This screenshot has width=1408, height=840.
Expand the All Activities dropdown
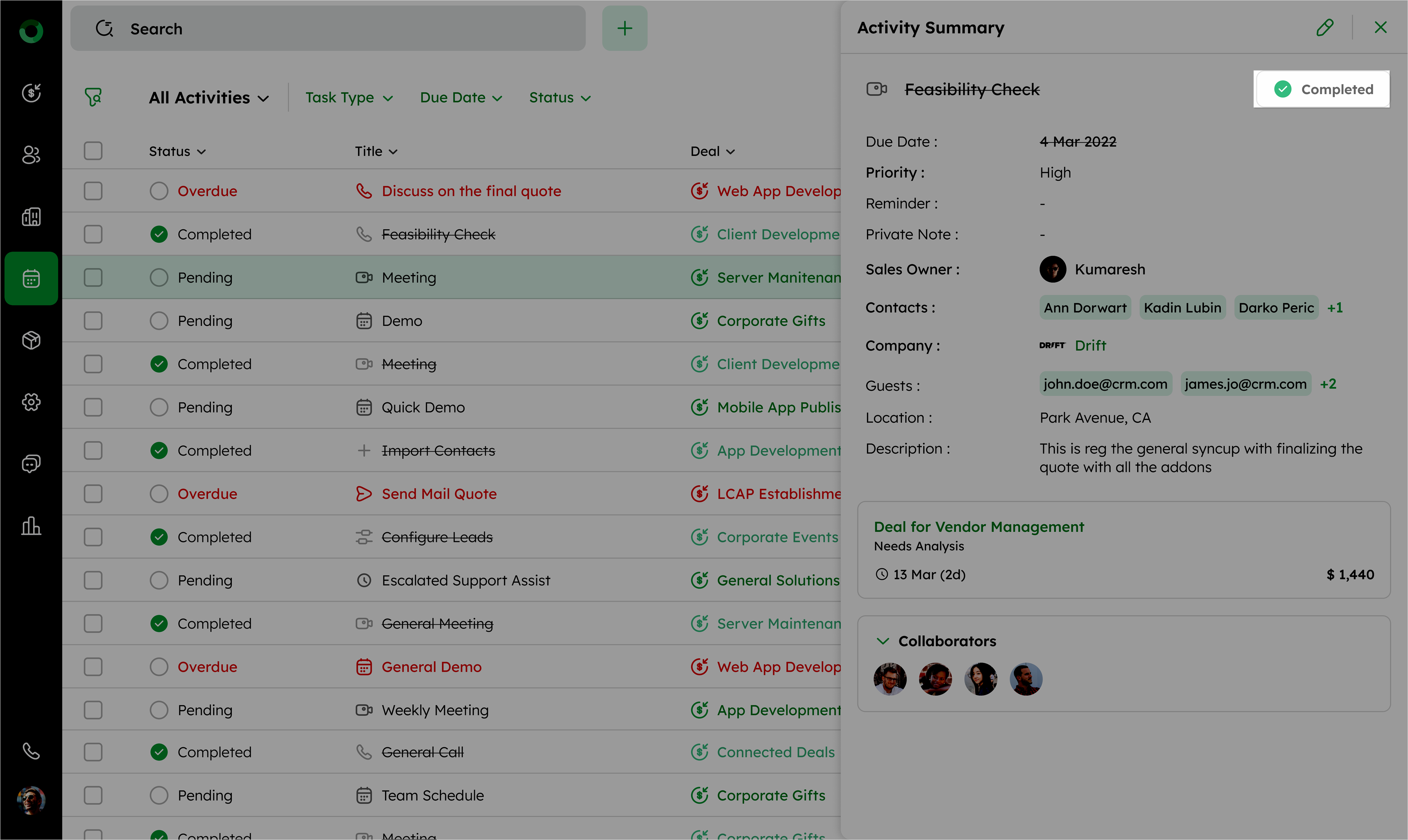(x=208, y=98)
